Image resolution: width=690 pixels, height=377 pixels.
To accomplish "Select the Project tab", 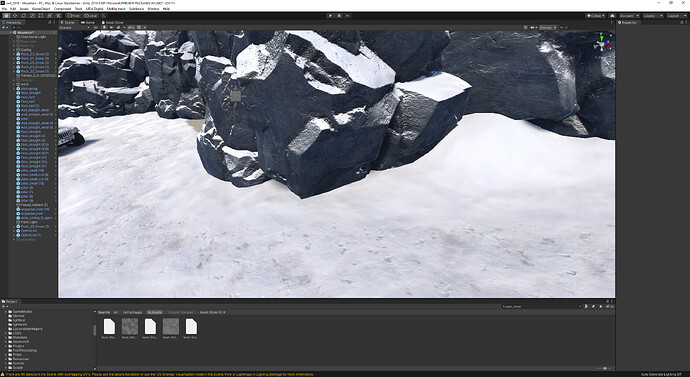I will click(x=10, y=301).
